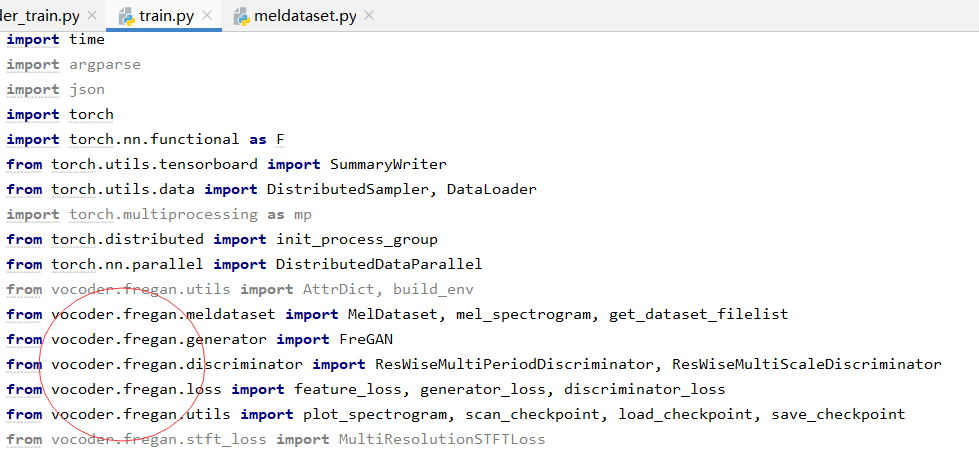Viewport: 979px width, 454px height.
Task: Switch to the der_train.py tab
Action: click(x=38, y=16)
